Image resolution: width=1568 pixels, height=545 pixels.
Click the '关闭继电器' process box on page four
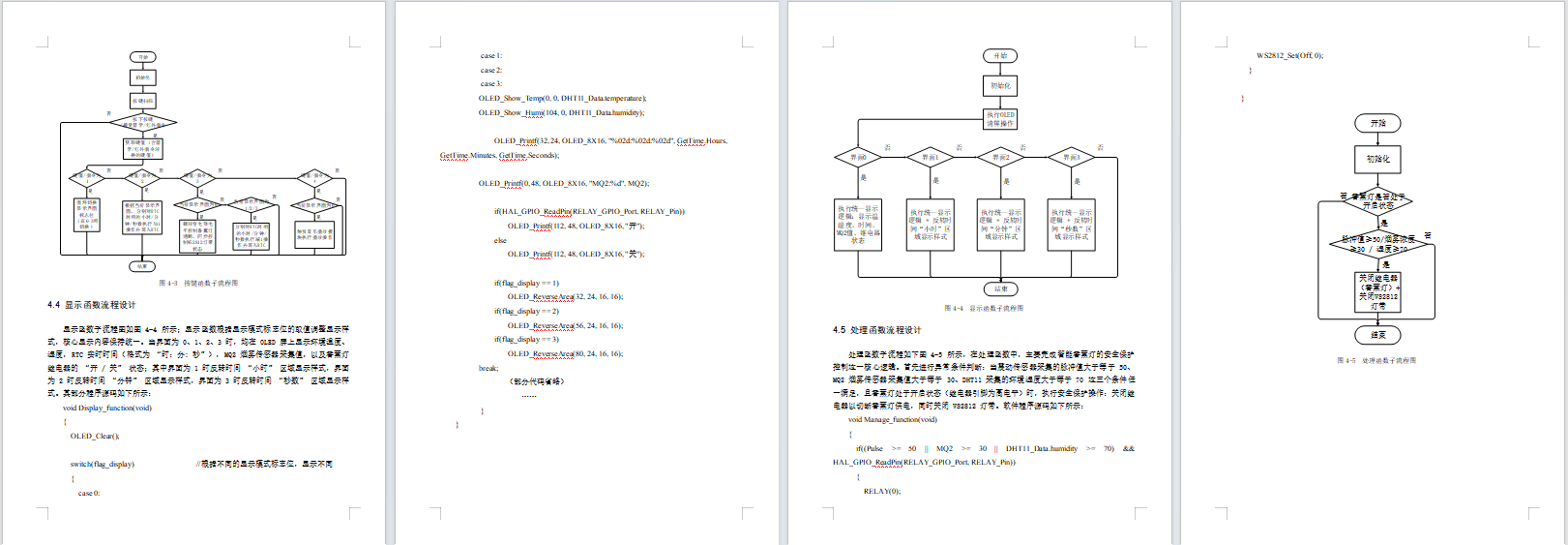tap(1378, 292)
